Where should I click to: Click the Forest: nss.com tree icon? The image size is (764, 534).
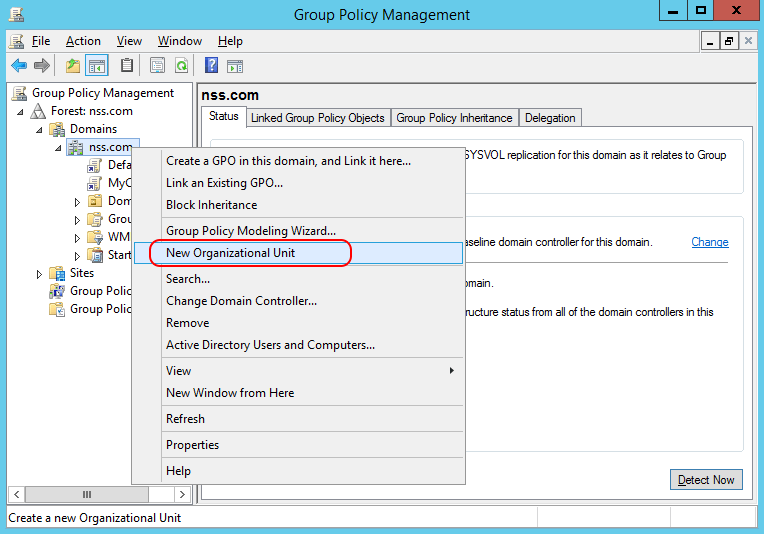(40, 111)
